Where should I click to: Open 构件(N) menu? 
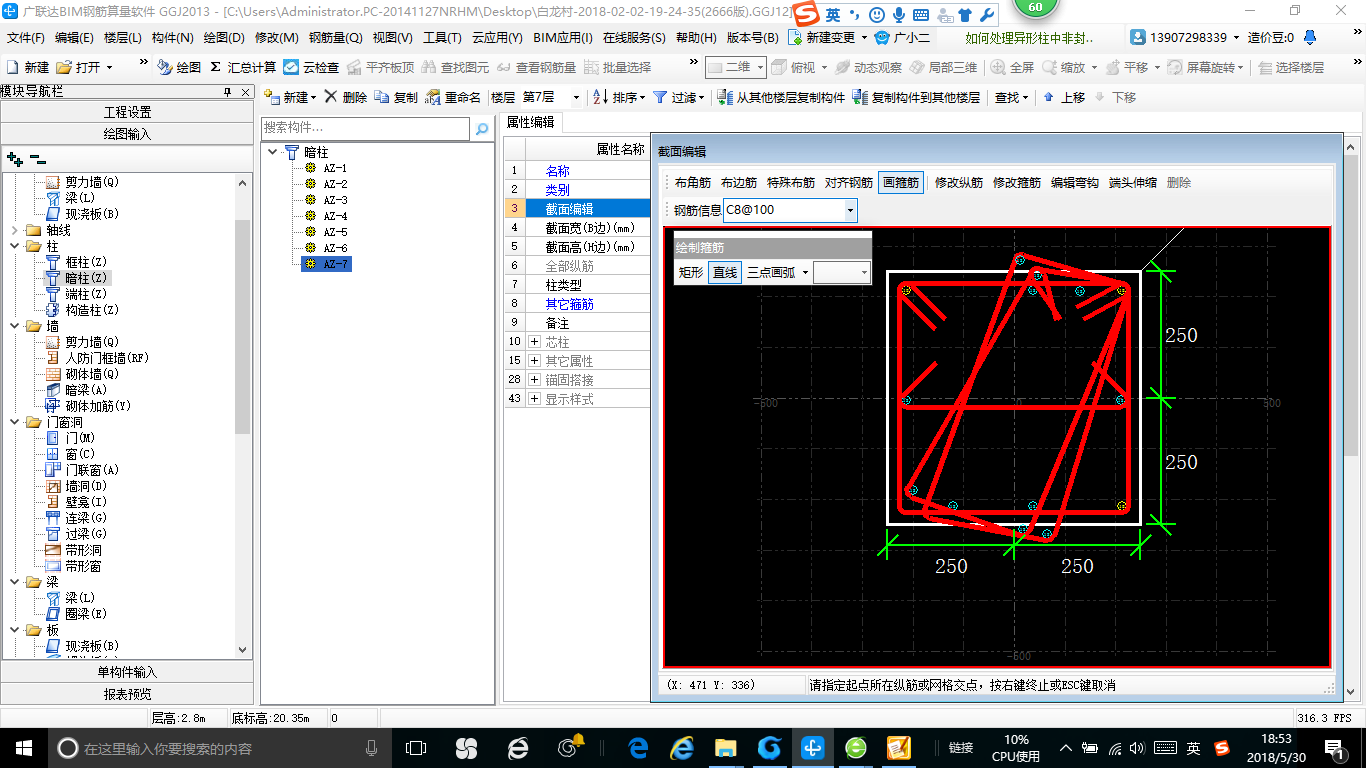(x=172, y=38)
